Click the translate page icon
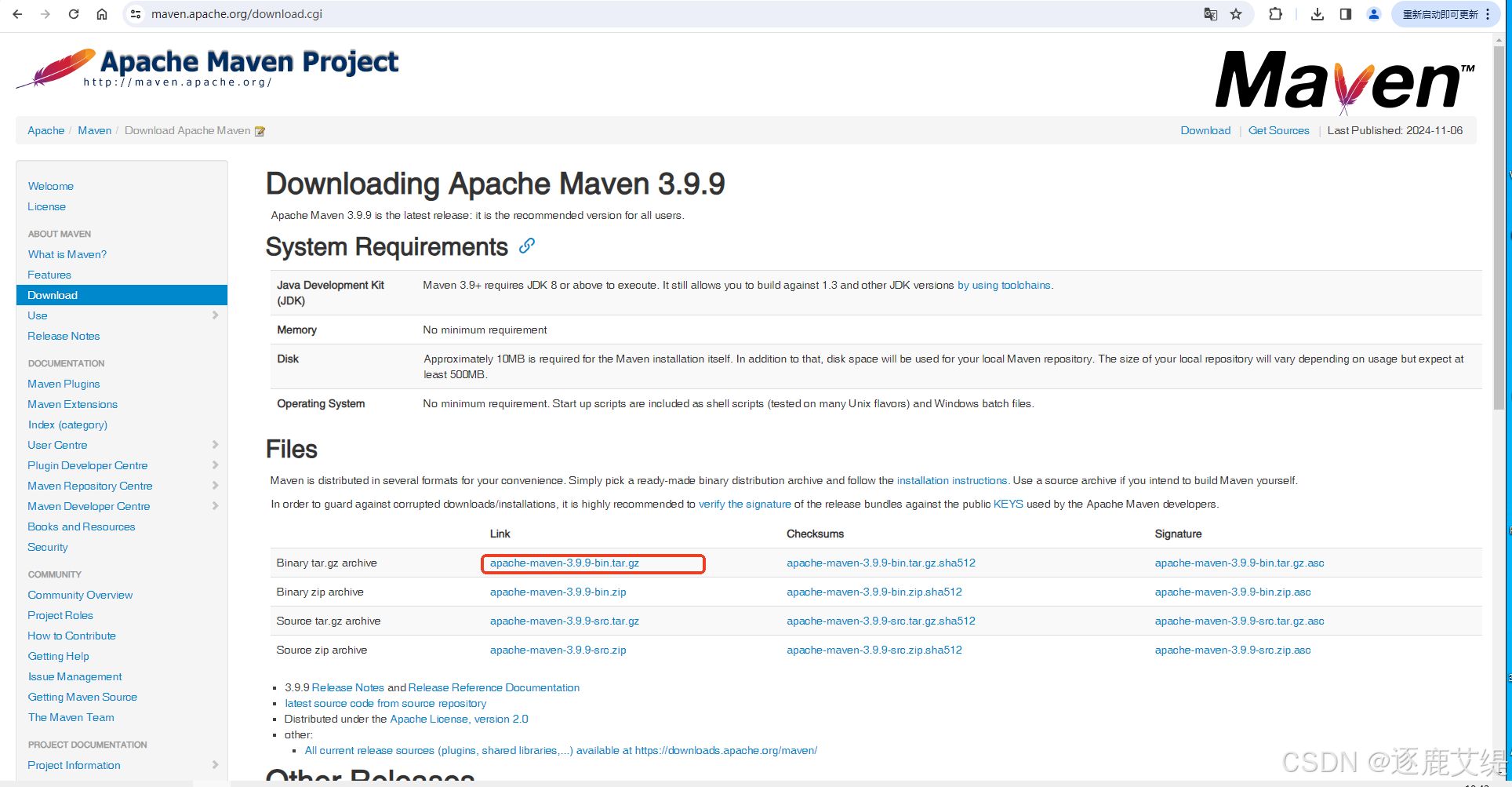The height and width of the screenshot is (787, 1512). pos(1211,14)
